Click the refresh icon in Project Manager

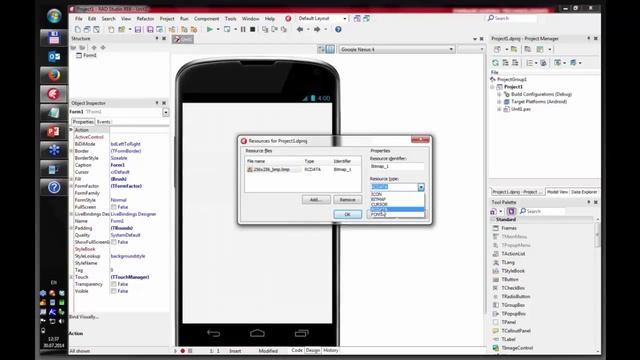pyautogui.click(x=496, y=63)
